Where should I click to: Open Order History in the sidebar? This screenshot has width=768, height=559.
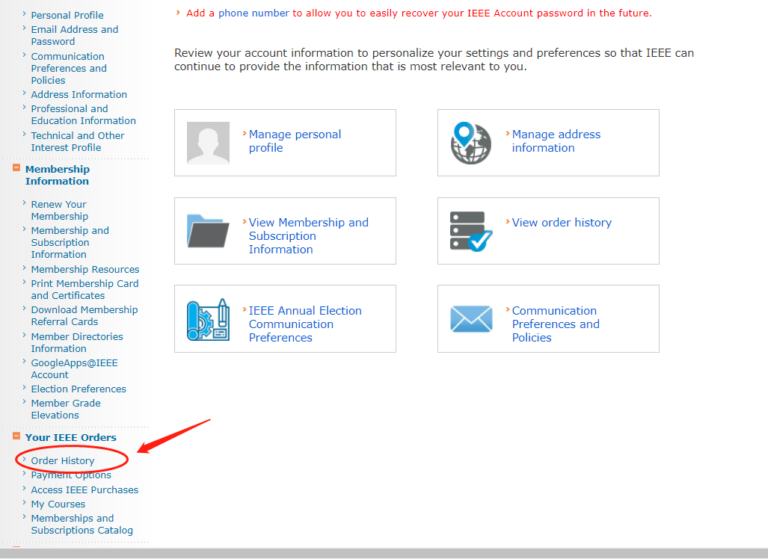tap(62, 461)
